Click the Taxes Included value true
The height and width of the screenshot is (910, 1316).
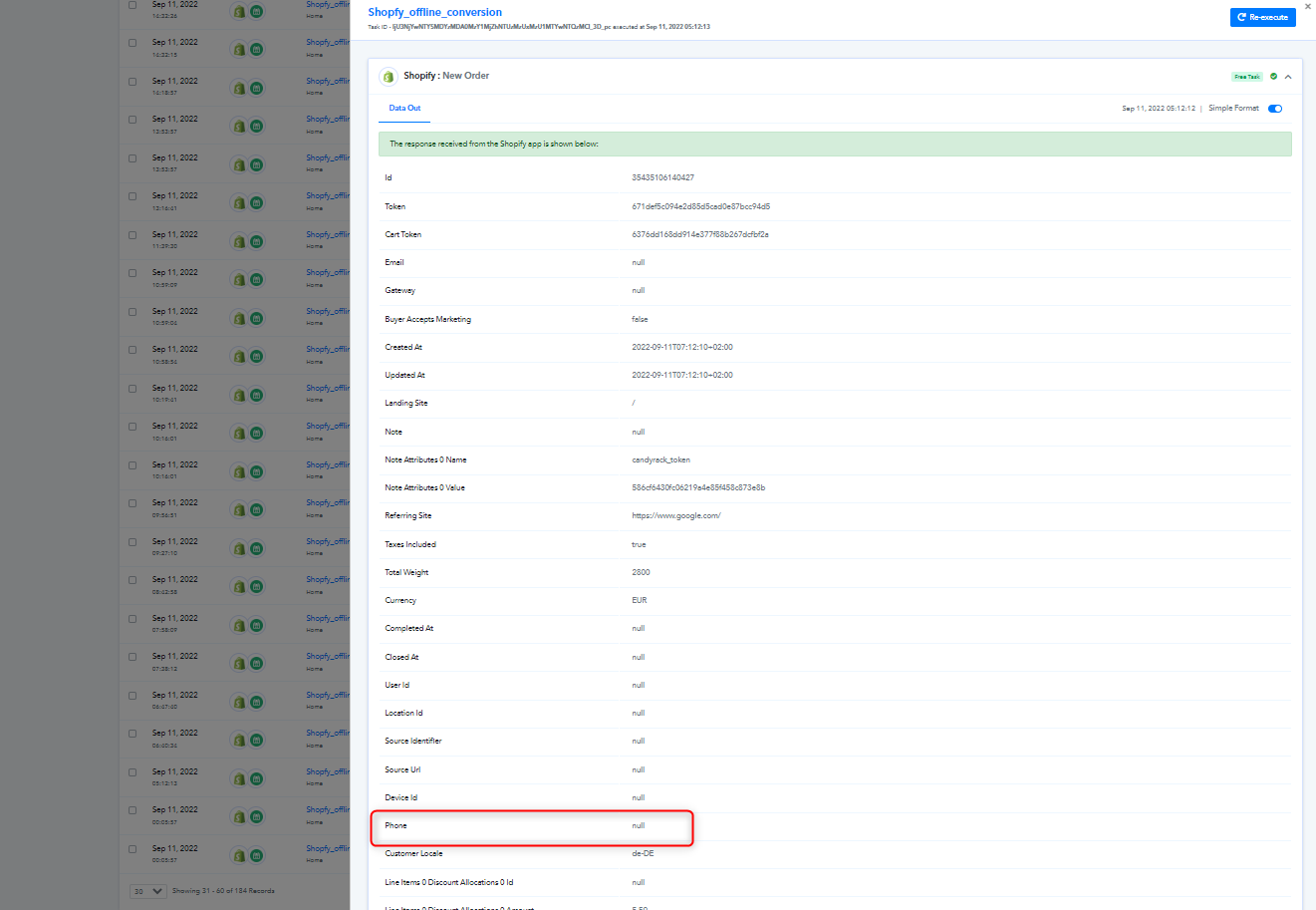(639, 544)
